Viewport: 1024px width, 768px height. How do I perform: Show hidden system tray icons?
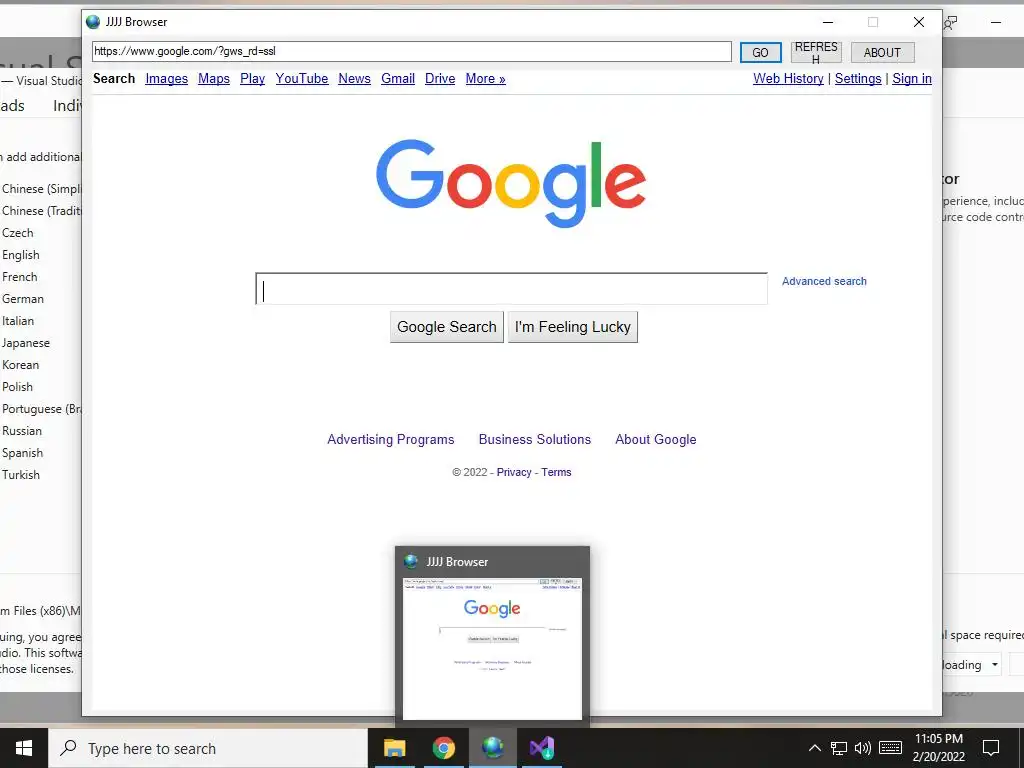tap(814, 748)
